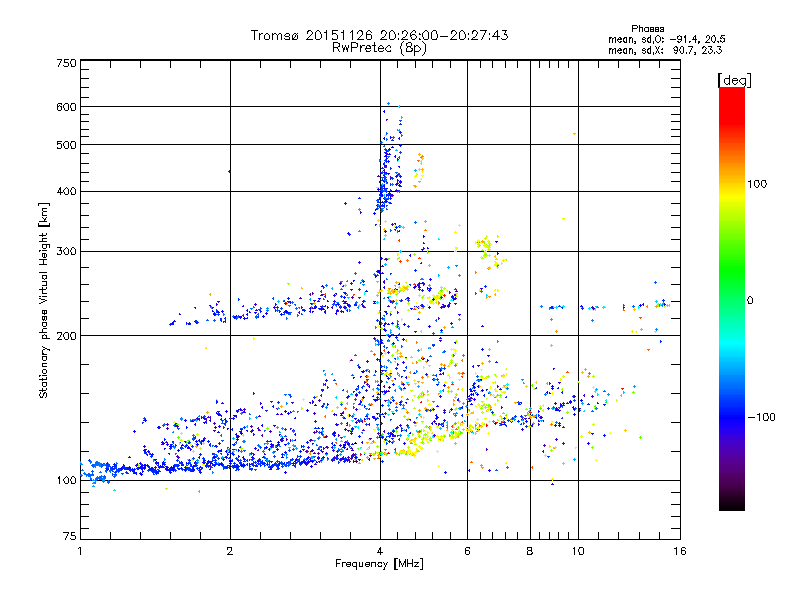Click the colorbar tick label '-100'
Image resolution: width=800 pixels, height=600 pixels.
click(x=761, y=417)
